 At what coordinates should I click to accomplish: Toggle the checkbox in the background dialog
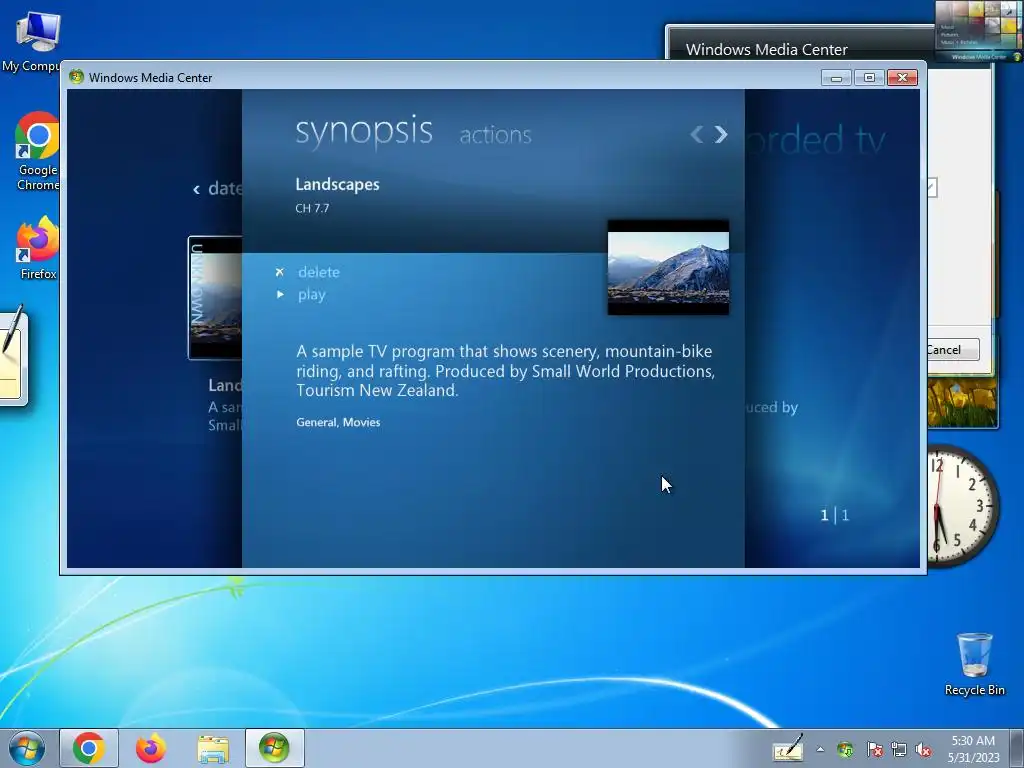tap(932, 188)
